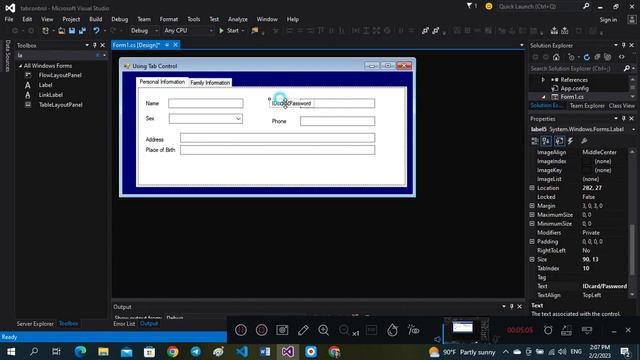Switch to the Team Explorer tab
Image resolution: width=640 pixels, height=360 pixels.
[x=587, y=106]
